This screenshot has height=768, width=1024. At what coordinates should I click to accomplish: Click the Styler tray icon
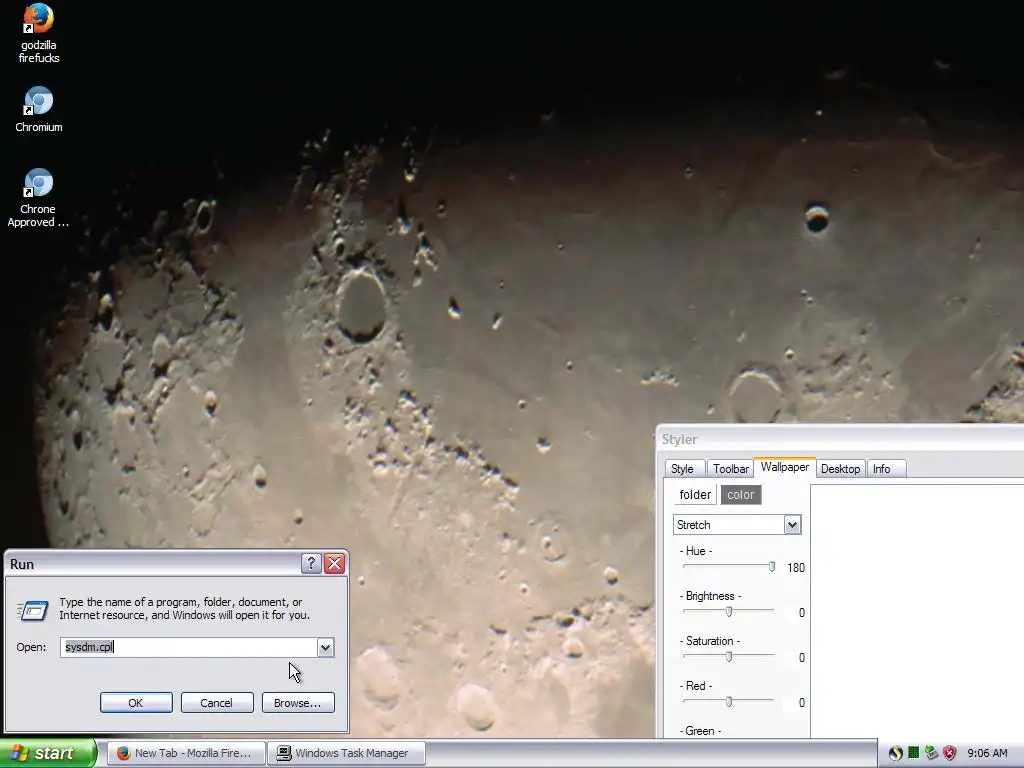pyautogui.click(x=895, y=753)
